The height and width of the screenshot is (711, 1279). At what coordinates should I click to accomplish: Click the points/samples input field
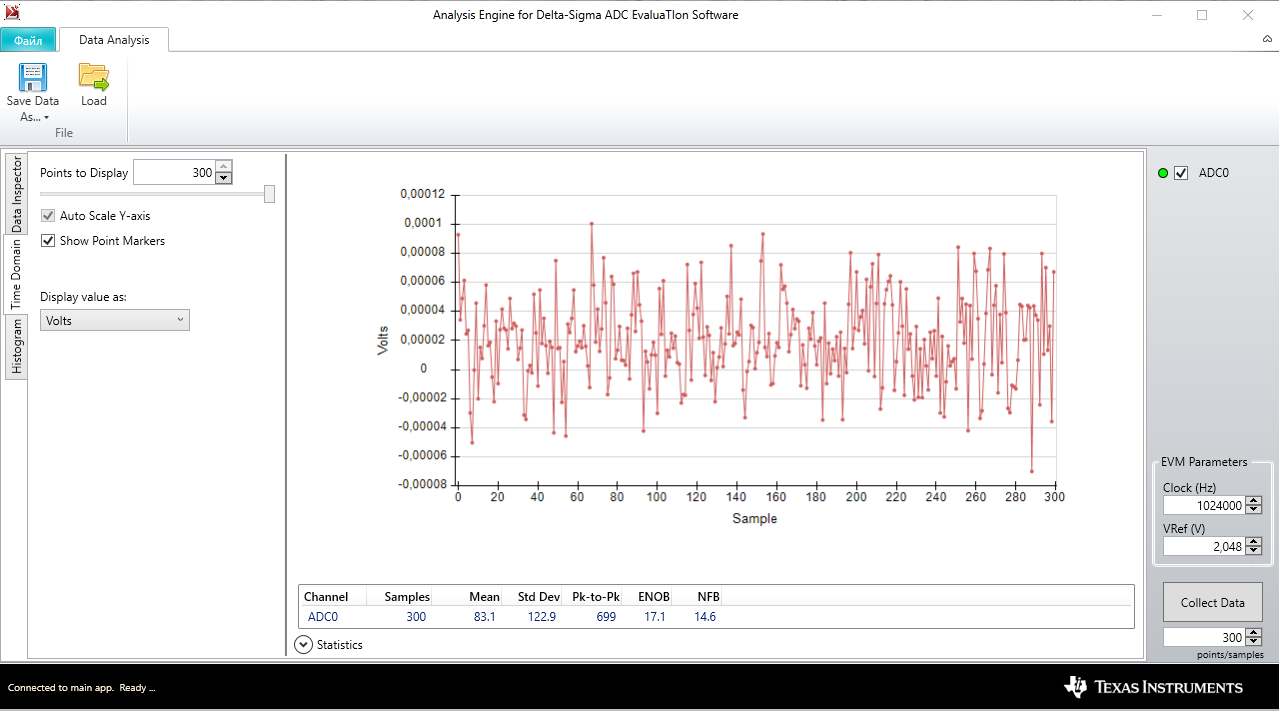coord(1204,638)
